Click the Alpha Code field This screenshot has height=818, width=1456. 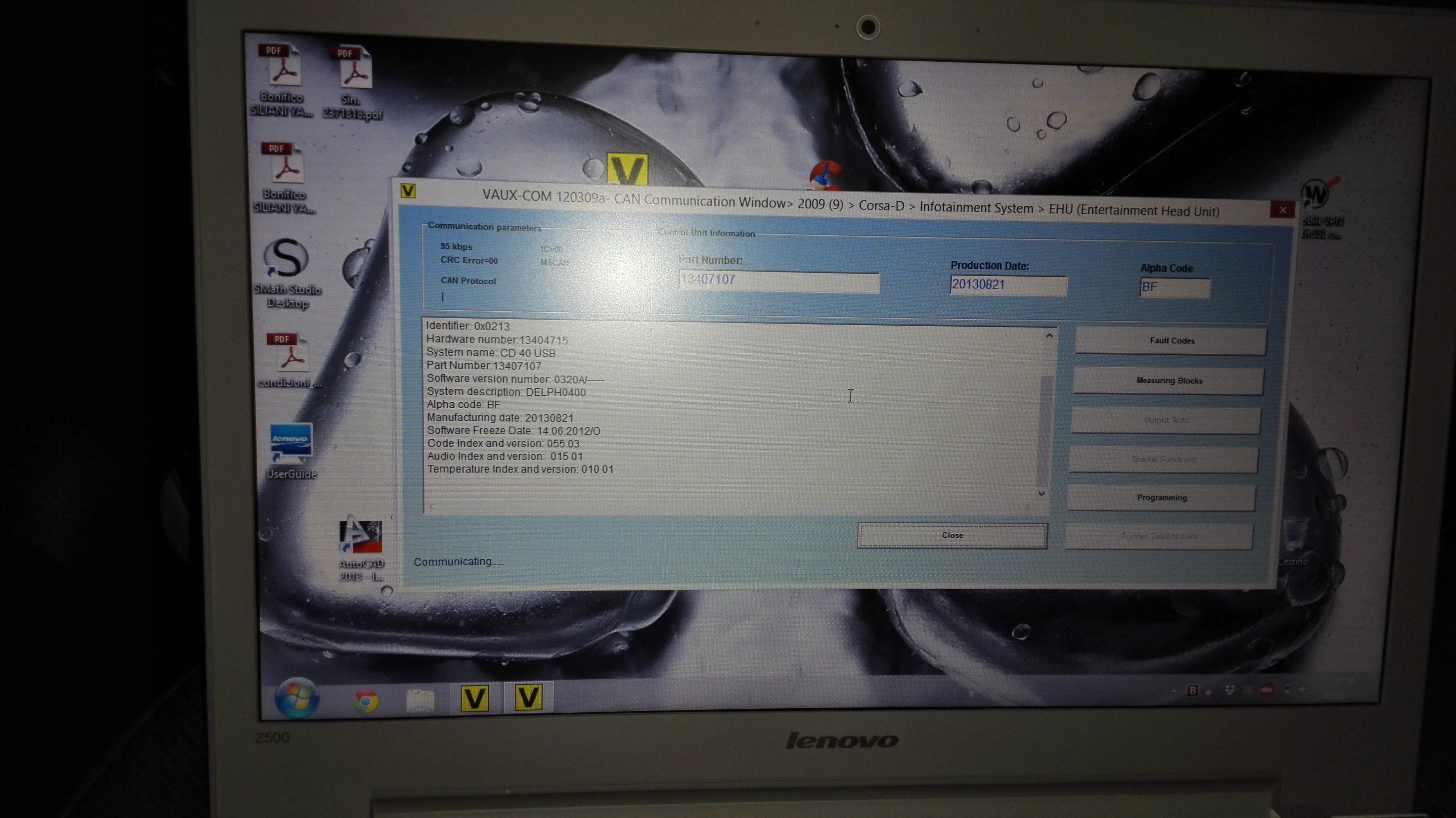(1175, 288)
